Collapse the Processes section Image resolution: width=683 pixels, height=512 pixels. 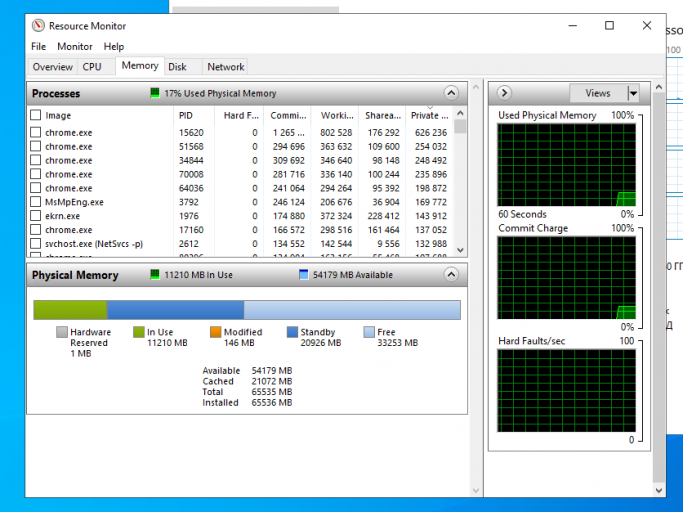point(451,93)
